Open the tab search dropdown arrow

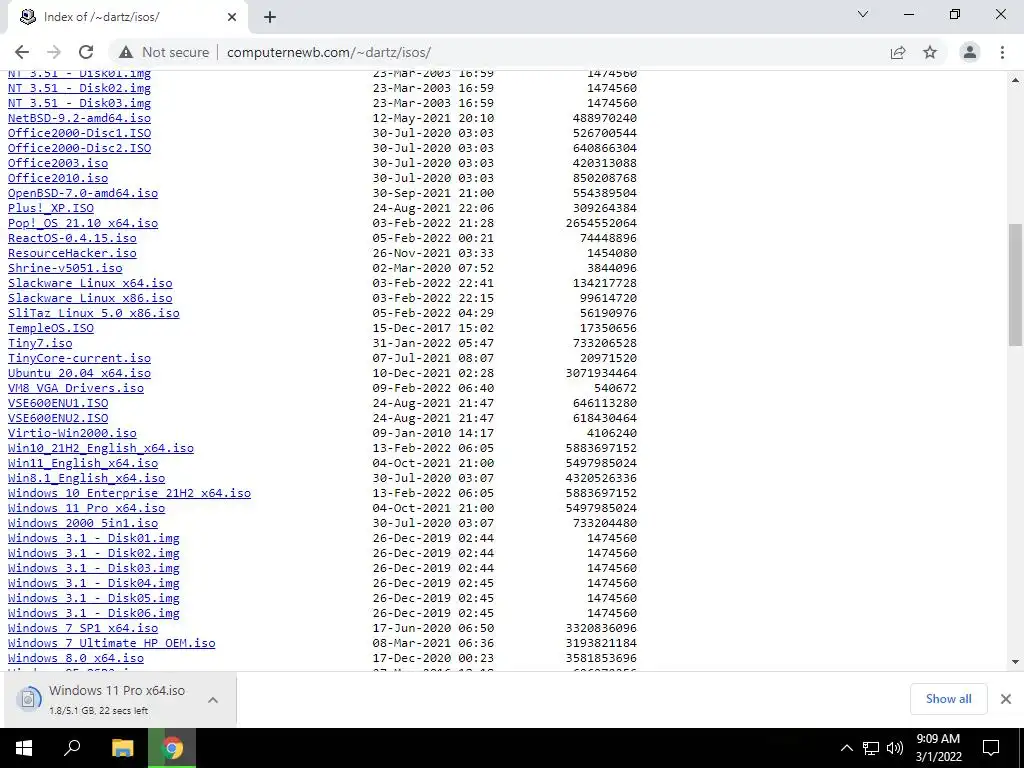click(x=863, y=14)
